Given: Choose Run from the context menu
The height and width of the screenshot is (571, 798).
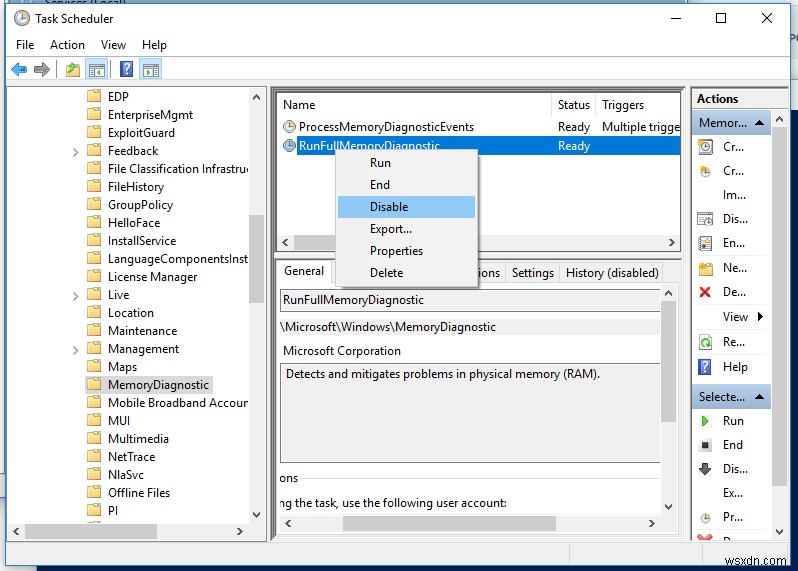Looking at the screenshot, I should click(x=407, y=163).
